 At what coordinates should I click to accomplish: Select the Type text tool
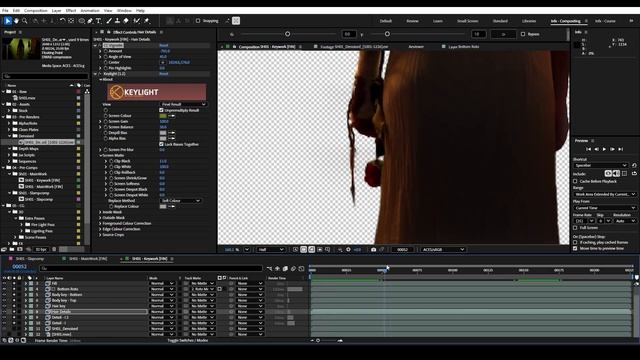coord(98,21)
